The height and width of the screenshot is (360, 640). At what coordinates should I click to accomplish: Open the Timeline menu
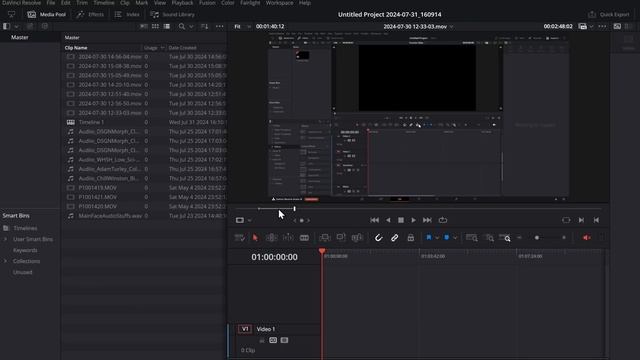pyautogui.click(x=104, y=3)
